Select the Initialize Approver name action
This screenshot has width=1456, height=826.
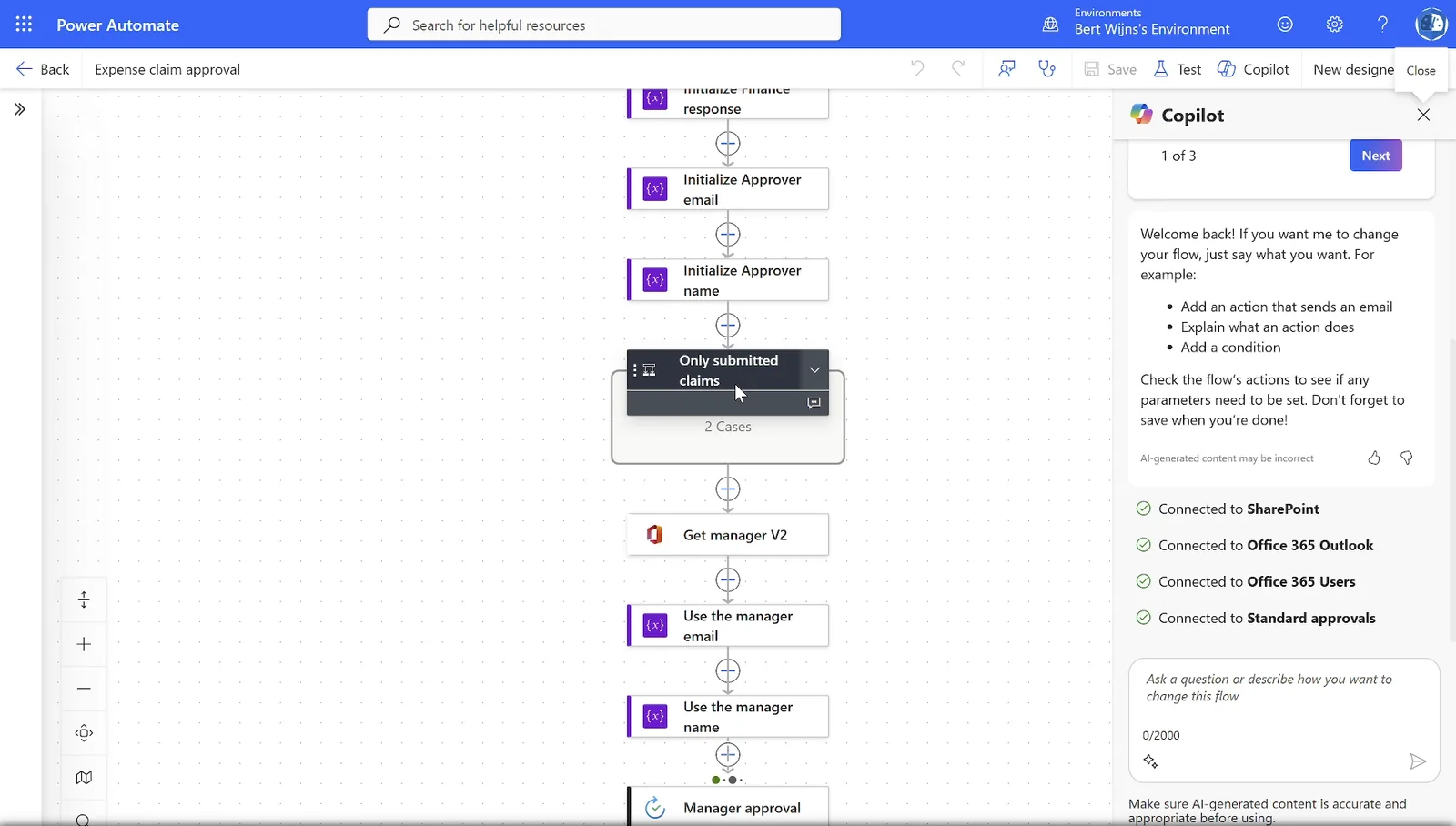728,280
